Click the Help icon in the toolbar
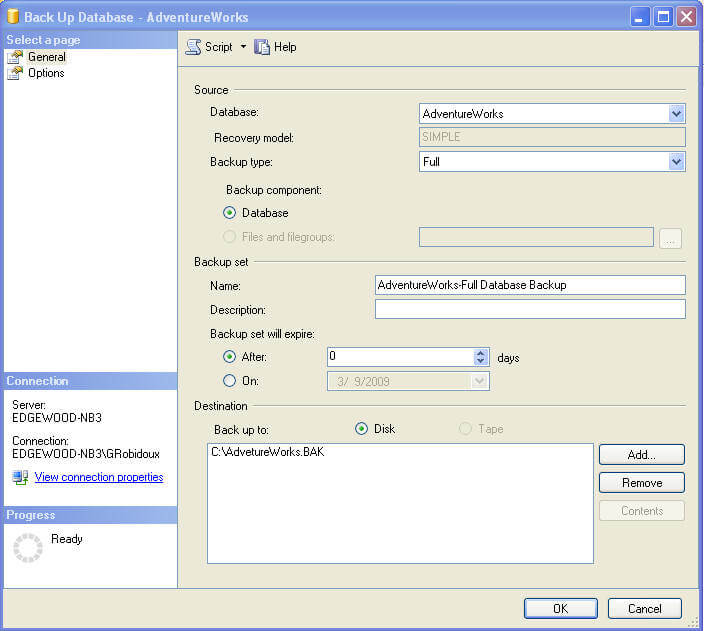The height and width of the screenshot is (631, 704). pos(263,47)
